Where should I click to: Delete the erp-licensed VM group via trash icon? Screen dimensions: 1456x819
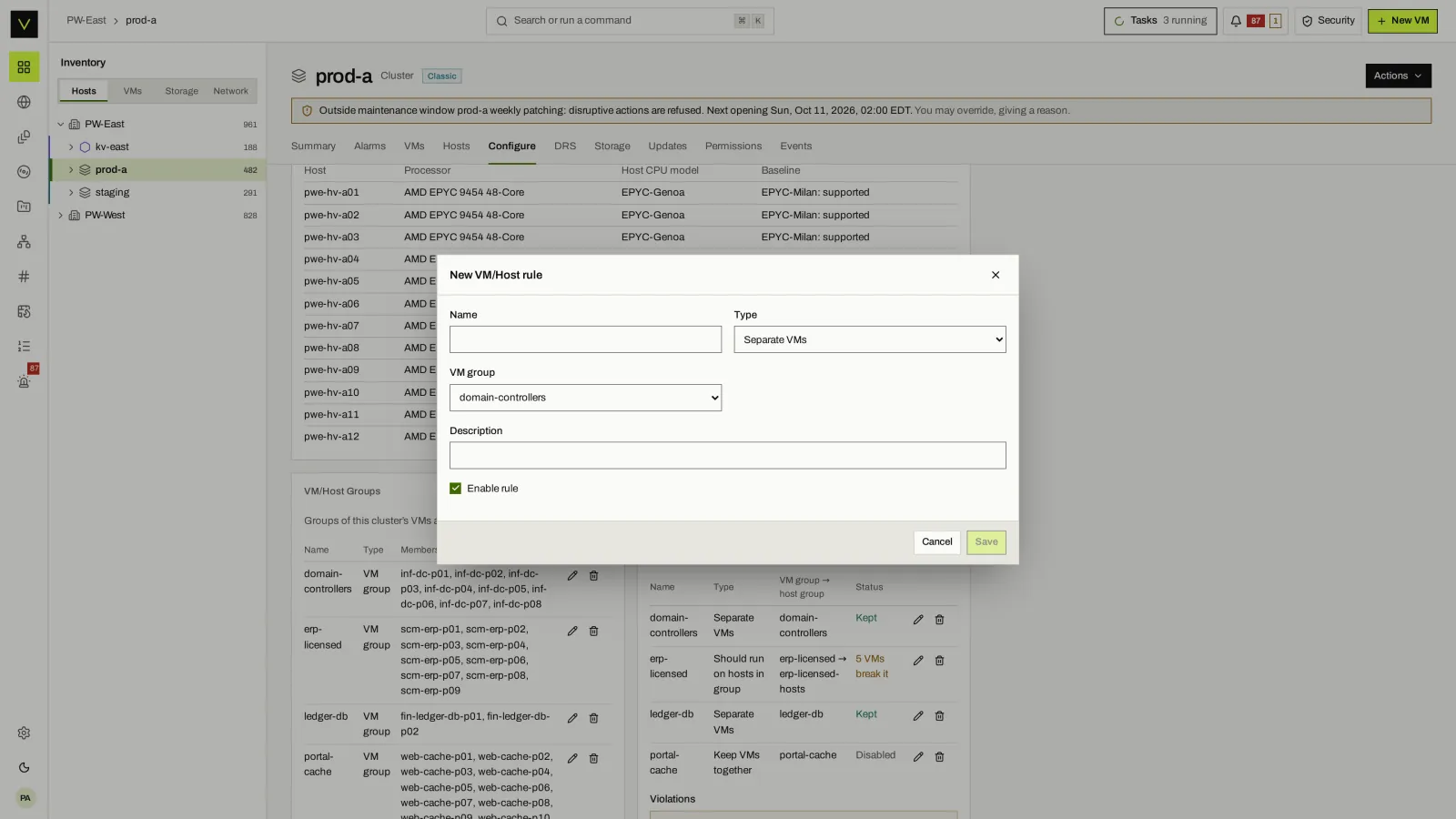tap(593, 631)
